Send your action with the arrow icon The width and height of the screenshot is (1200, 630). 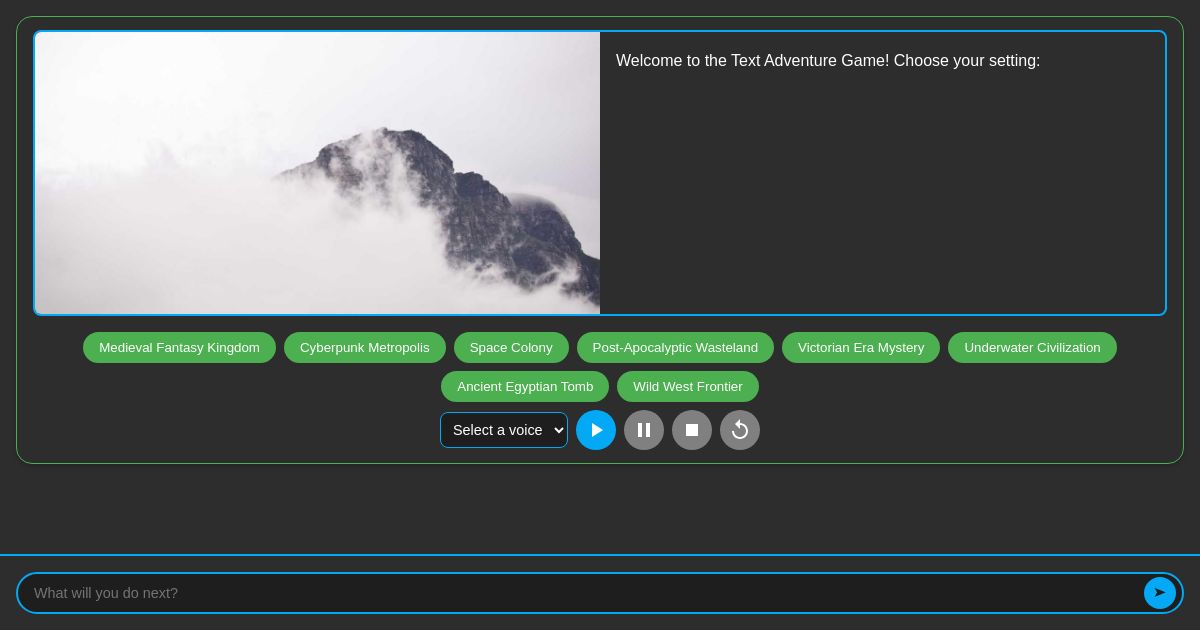tap(1160, 593)
